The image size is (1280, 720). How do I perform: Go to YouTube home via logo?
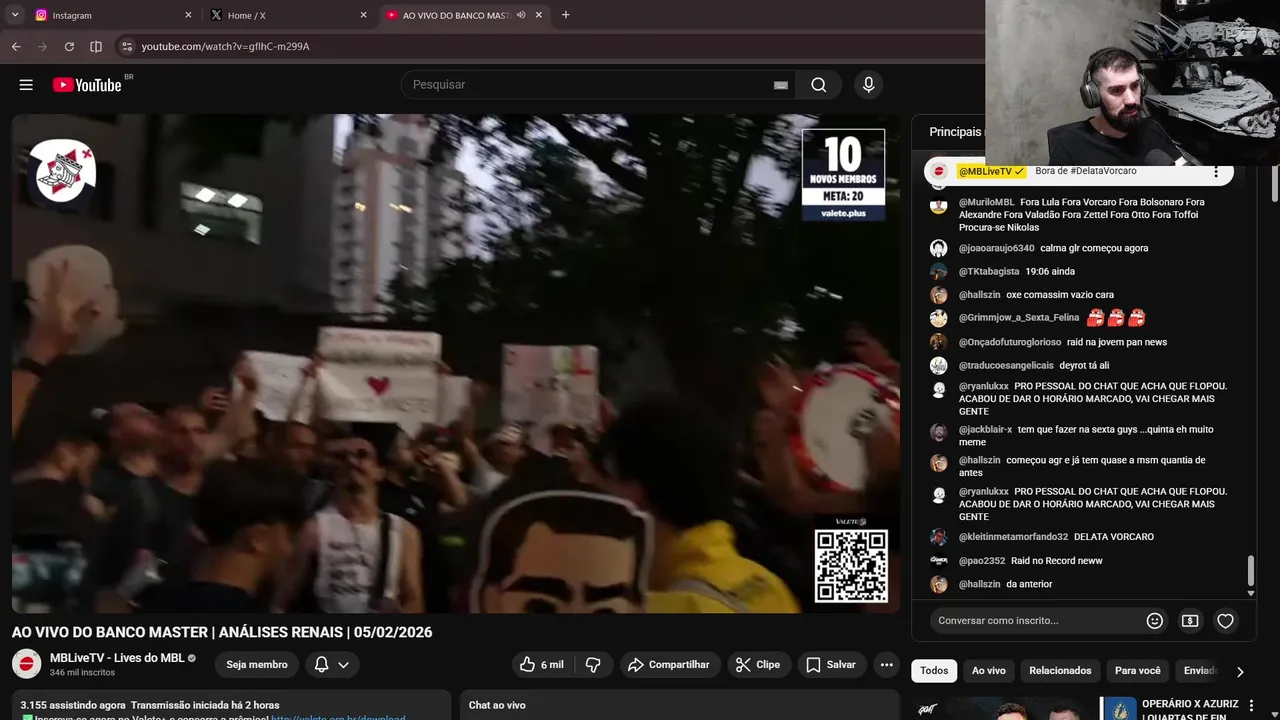(88, 85)
